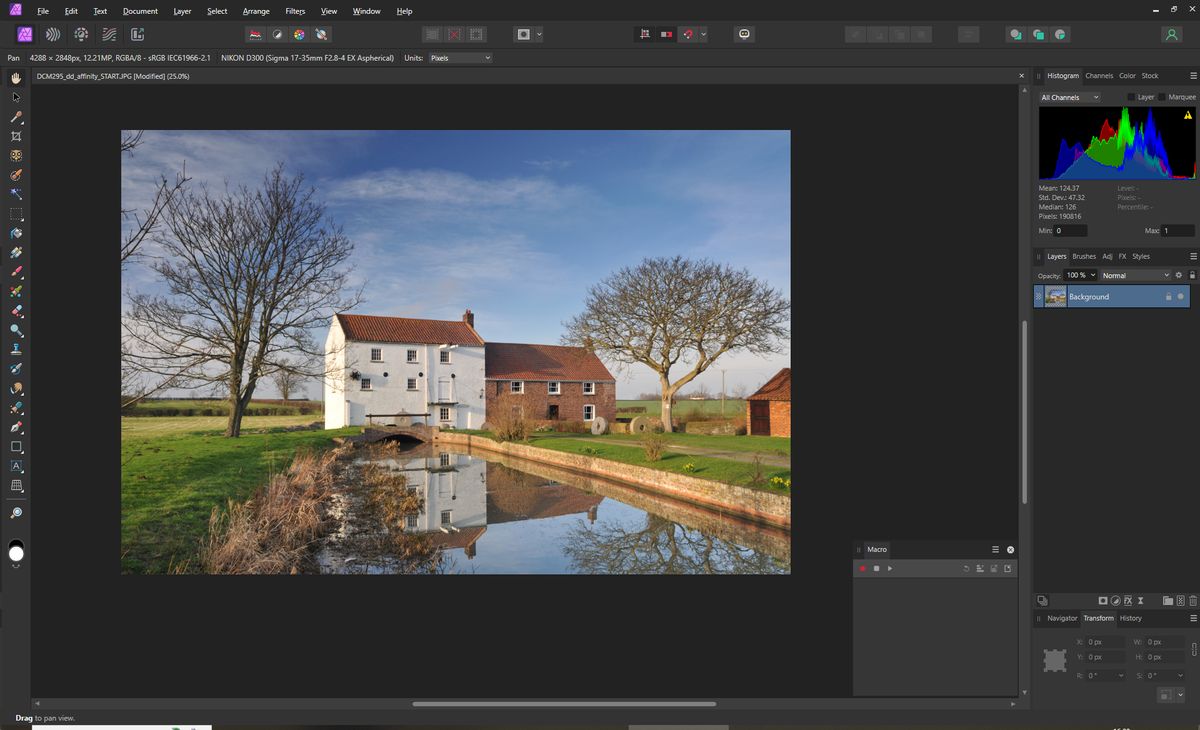Lock the Background layer
The image size is (1200, 730).
click(x=1168, y=296)
